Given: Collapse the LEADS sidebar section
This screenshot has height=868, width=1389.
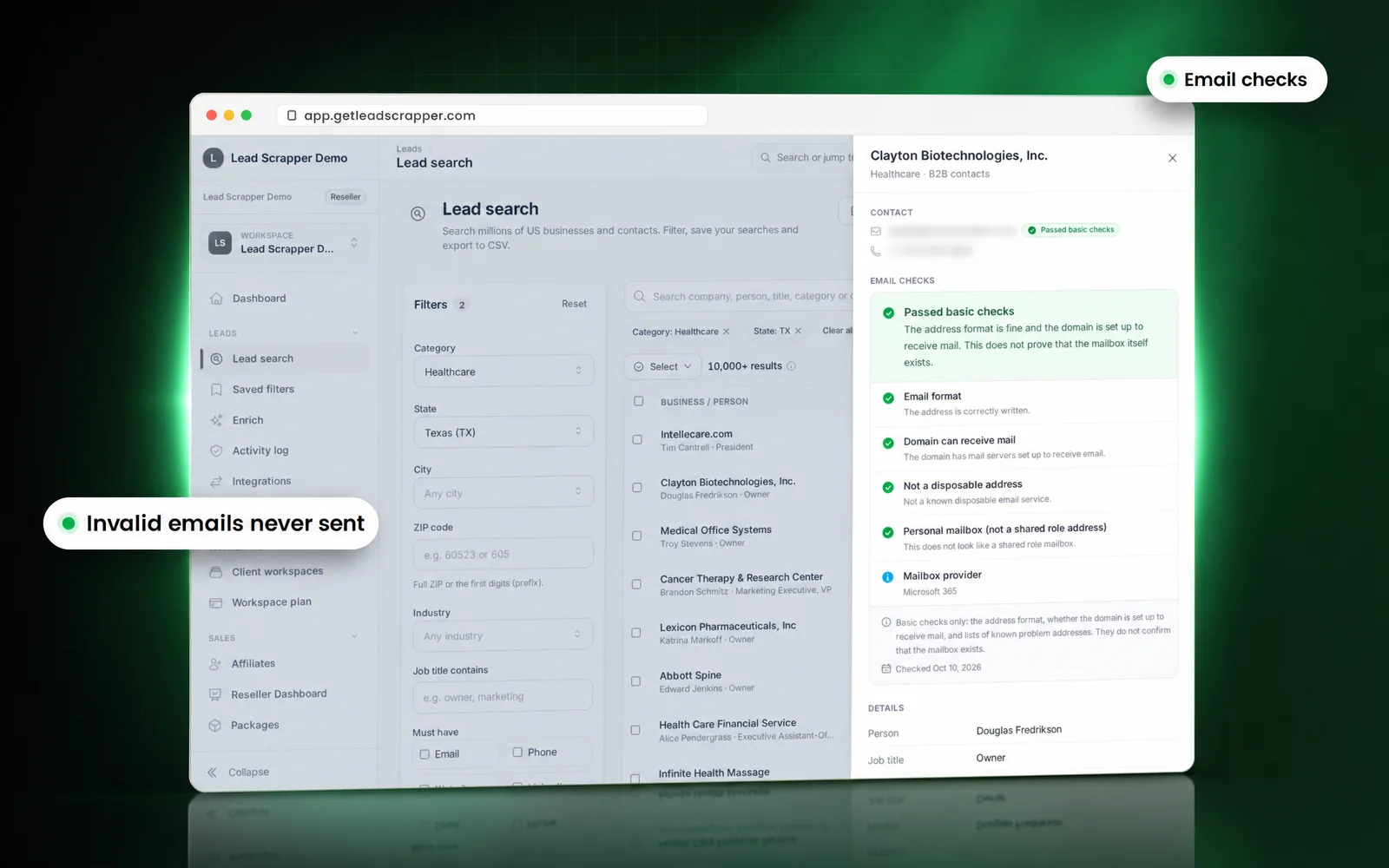Looking at the screenshot, I should (355, 333).
